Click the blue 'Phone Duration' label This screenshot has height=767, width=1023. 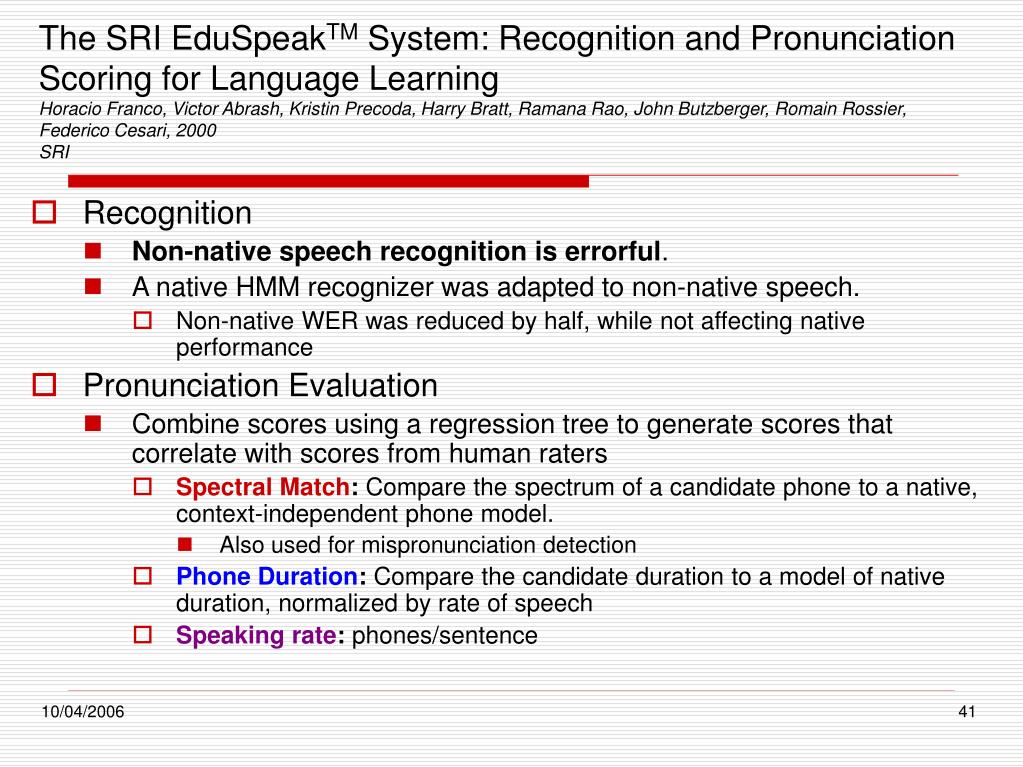267,577
